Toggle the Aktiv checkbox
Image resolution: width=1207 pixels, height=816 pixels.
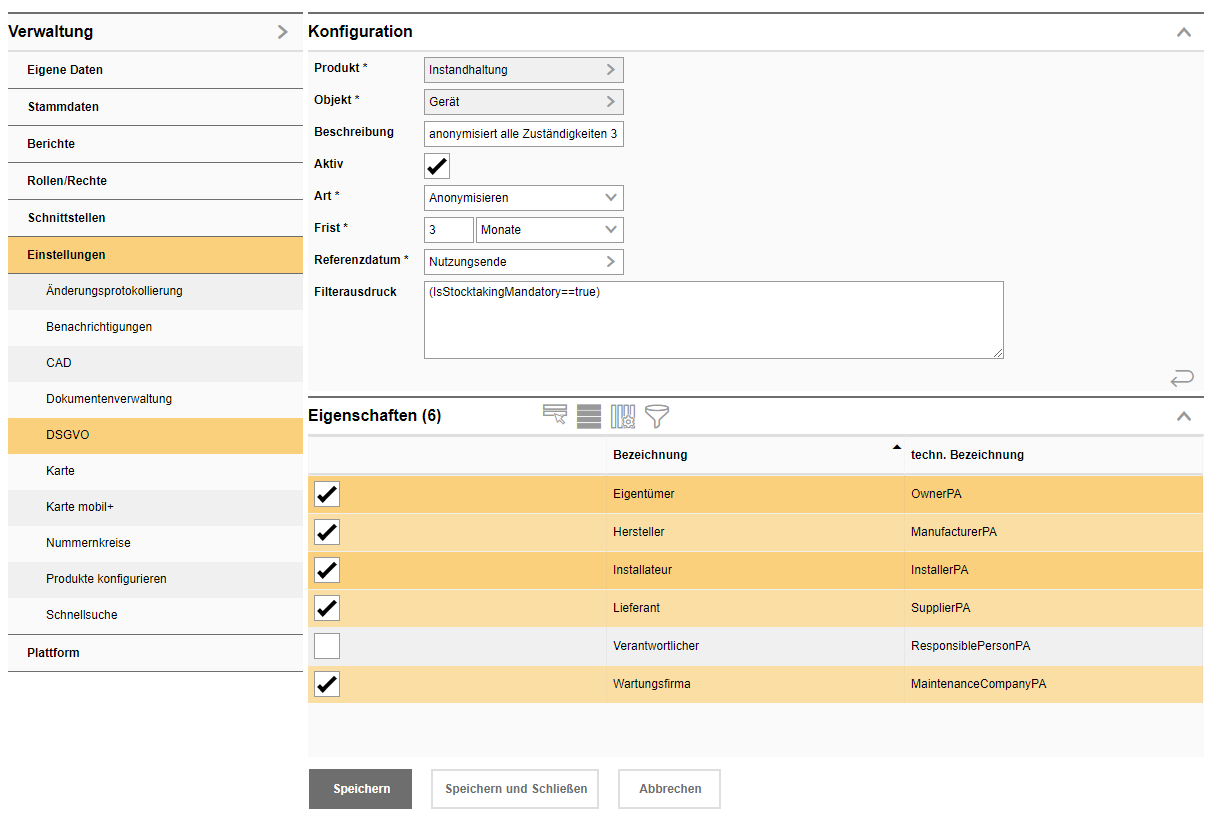[437, 166]
